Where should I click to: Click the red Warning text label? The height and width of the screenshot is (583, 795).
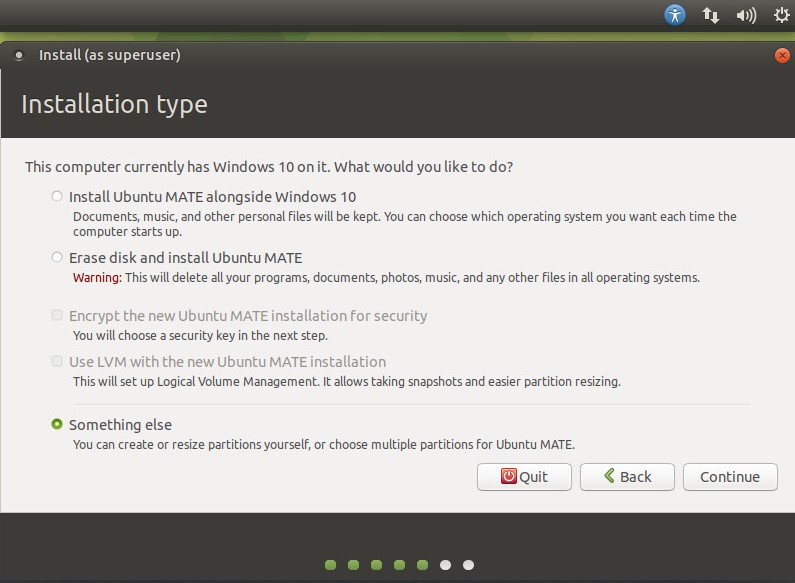(x=97, y=278)
